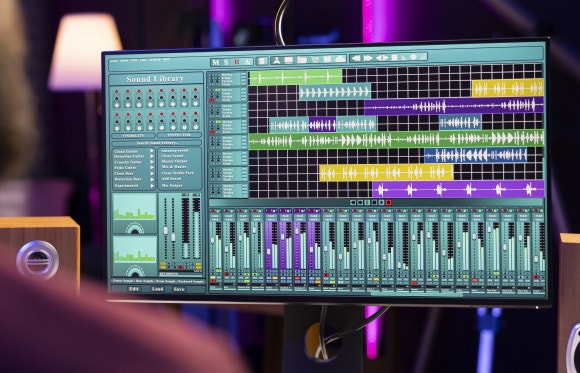
Task: Click the red R record-arm icon
Action: [237, 62]
